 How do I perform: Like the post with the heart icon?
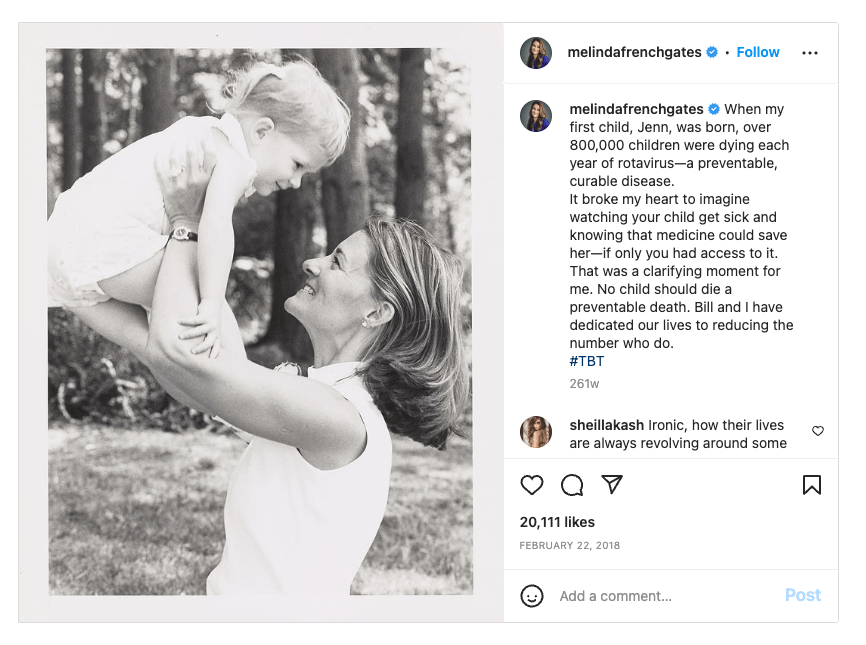(532, 485)
